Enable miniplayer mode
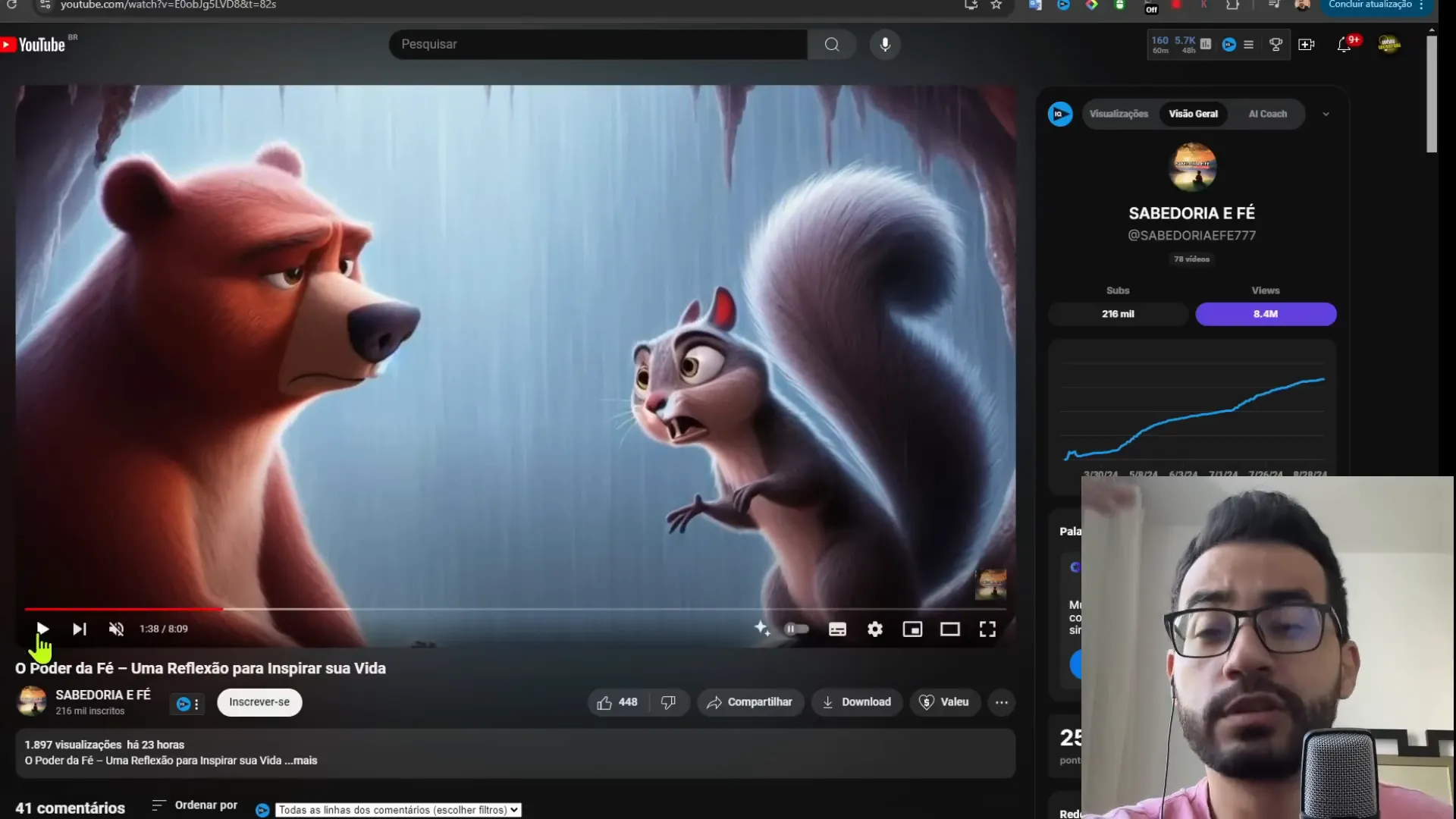 [x=912, y=629]
